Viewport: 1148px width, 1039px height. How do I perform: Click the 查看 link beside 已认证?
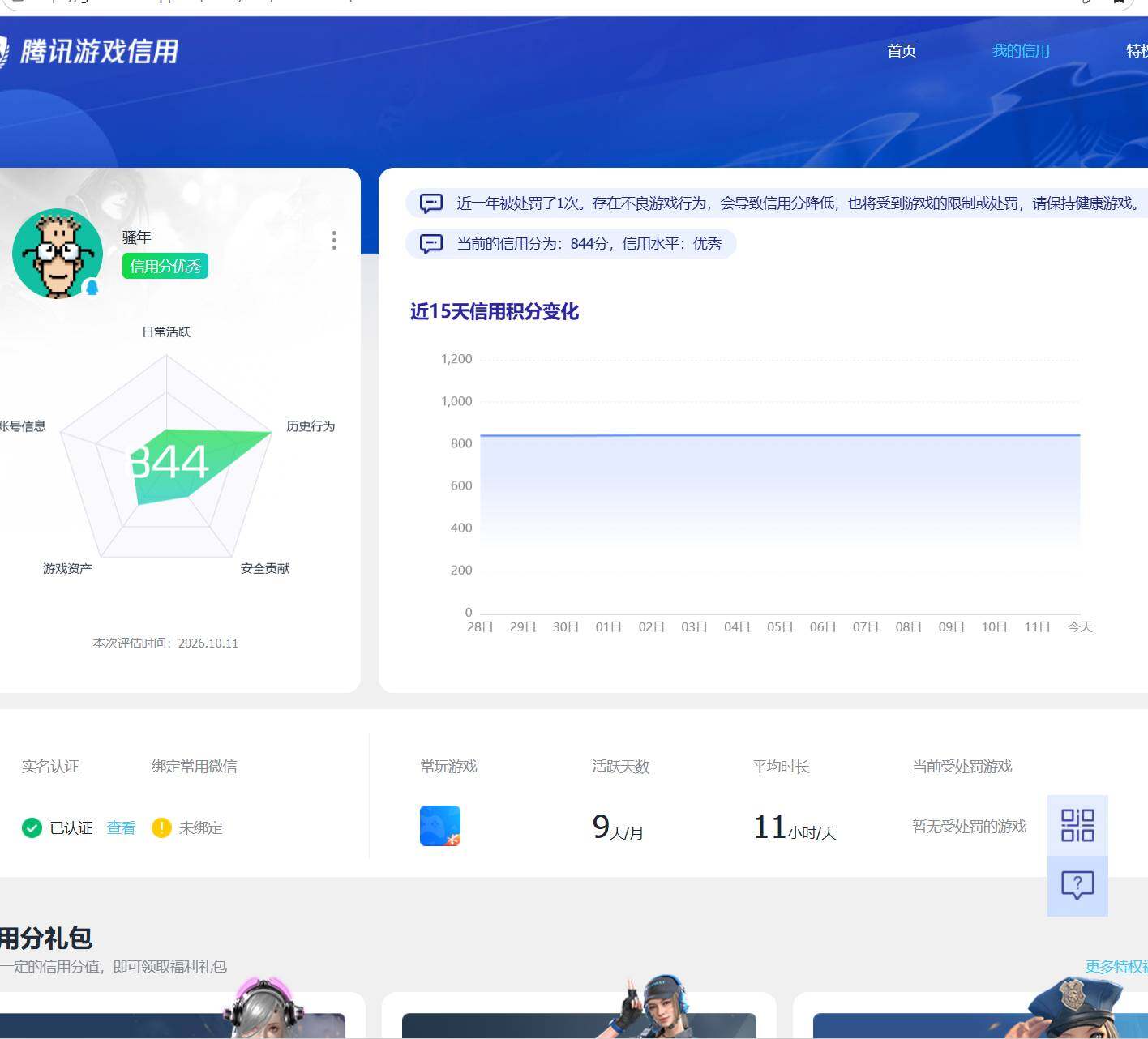[121, 827]
